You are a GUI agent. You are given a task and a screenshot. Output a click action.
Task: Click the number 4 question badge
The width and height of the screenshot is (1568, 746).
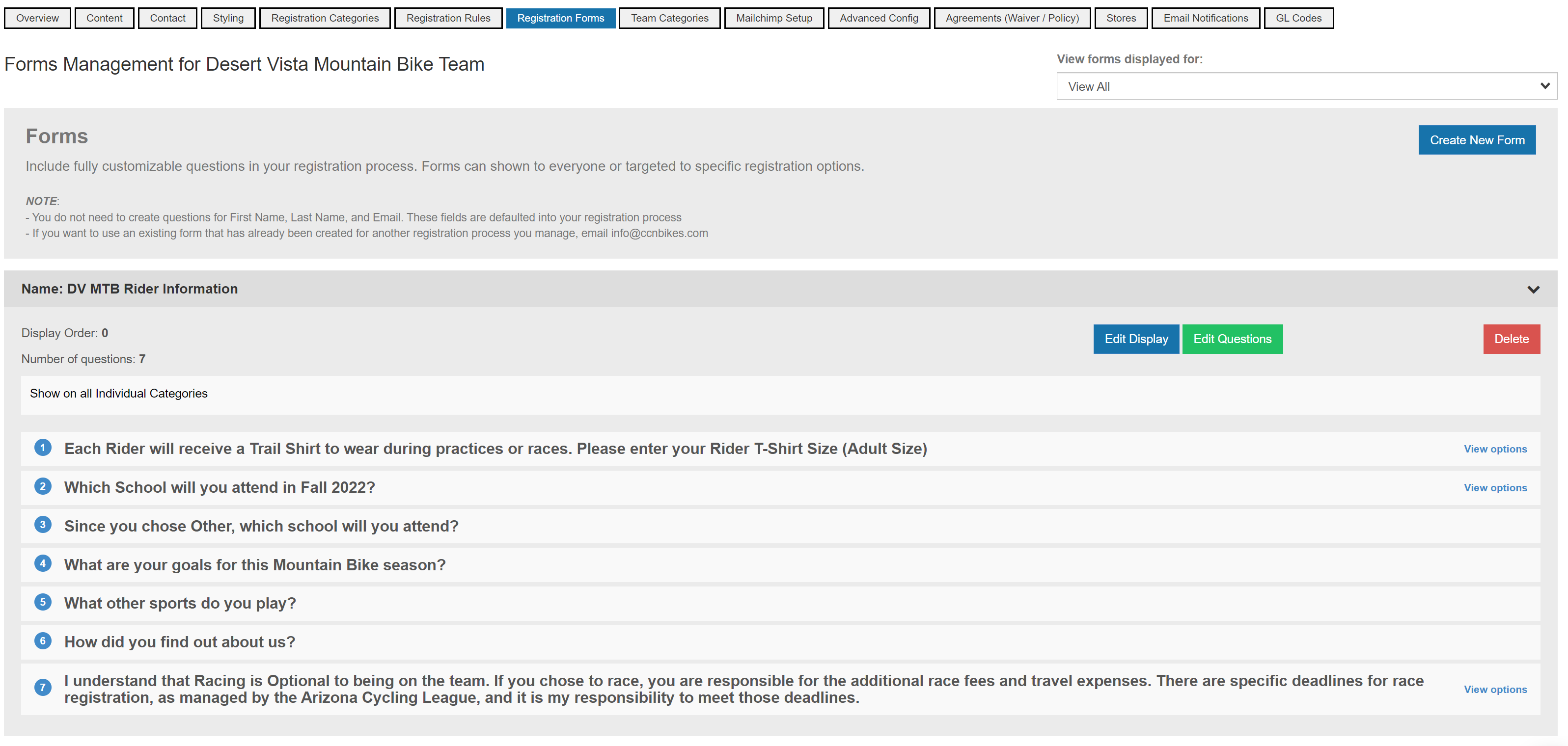tap(43, 563)
